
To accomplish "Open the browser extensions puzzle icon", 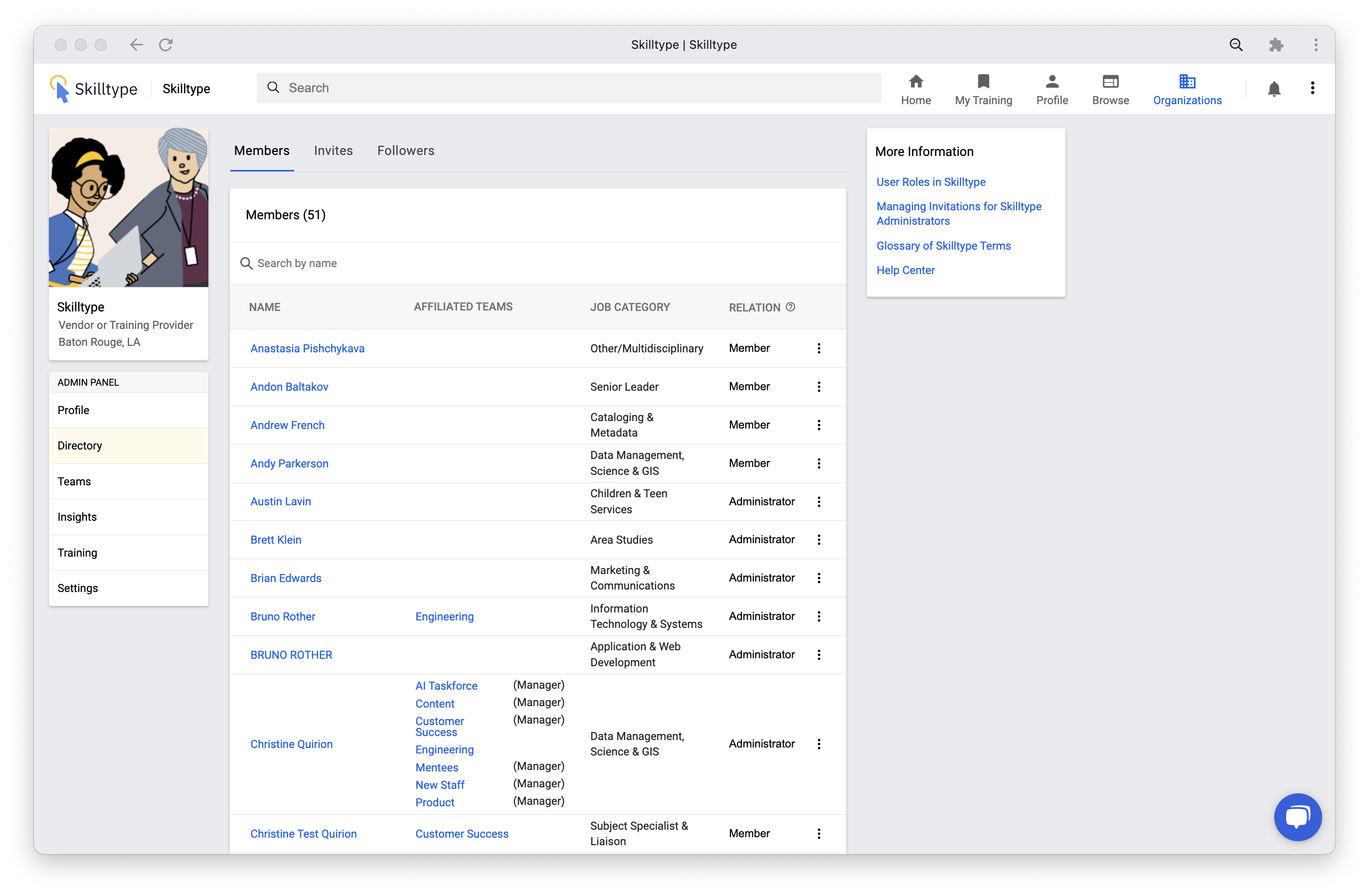I will (1276, 45).
